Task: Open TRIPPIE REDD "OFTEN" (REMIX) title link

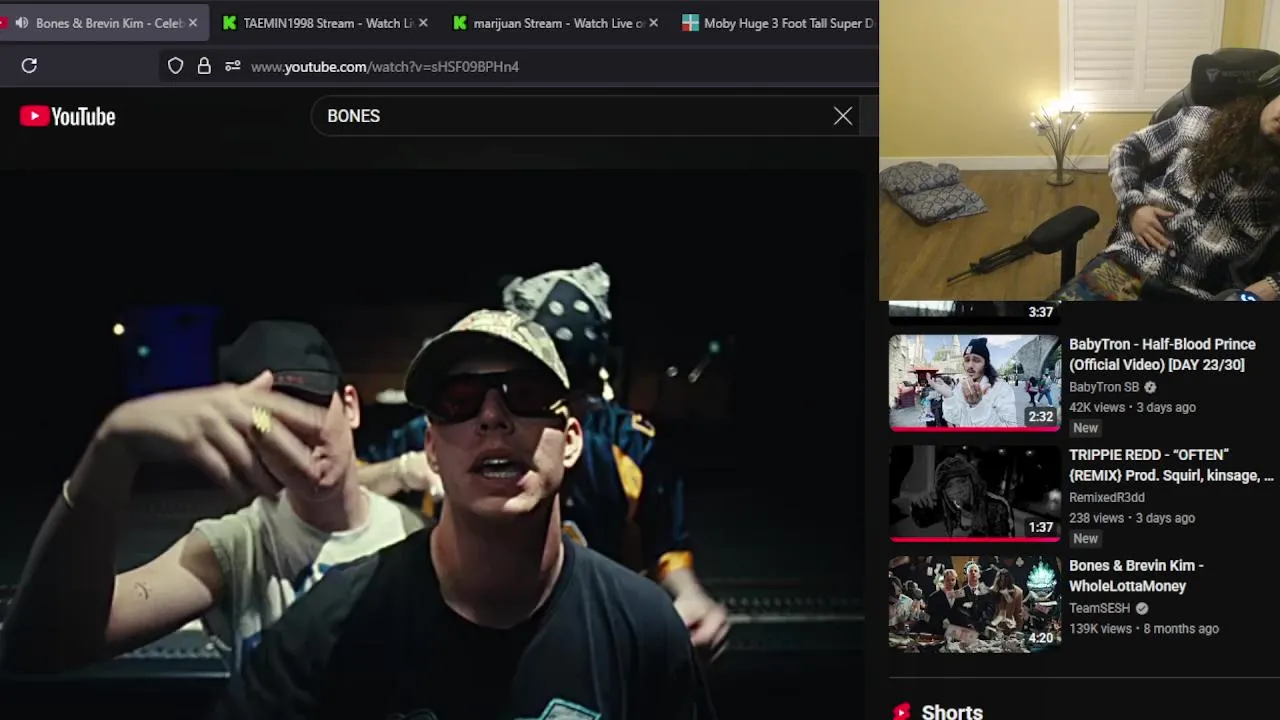Action: click(x=1171, y=465)
